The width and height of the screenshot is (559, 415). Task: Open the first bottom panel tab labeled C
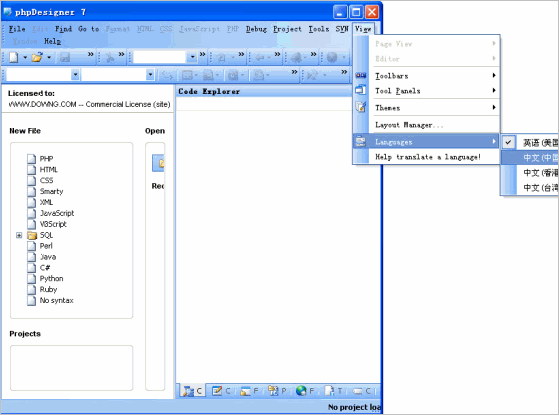click(x=192, y=391)
